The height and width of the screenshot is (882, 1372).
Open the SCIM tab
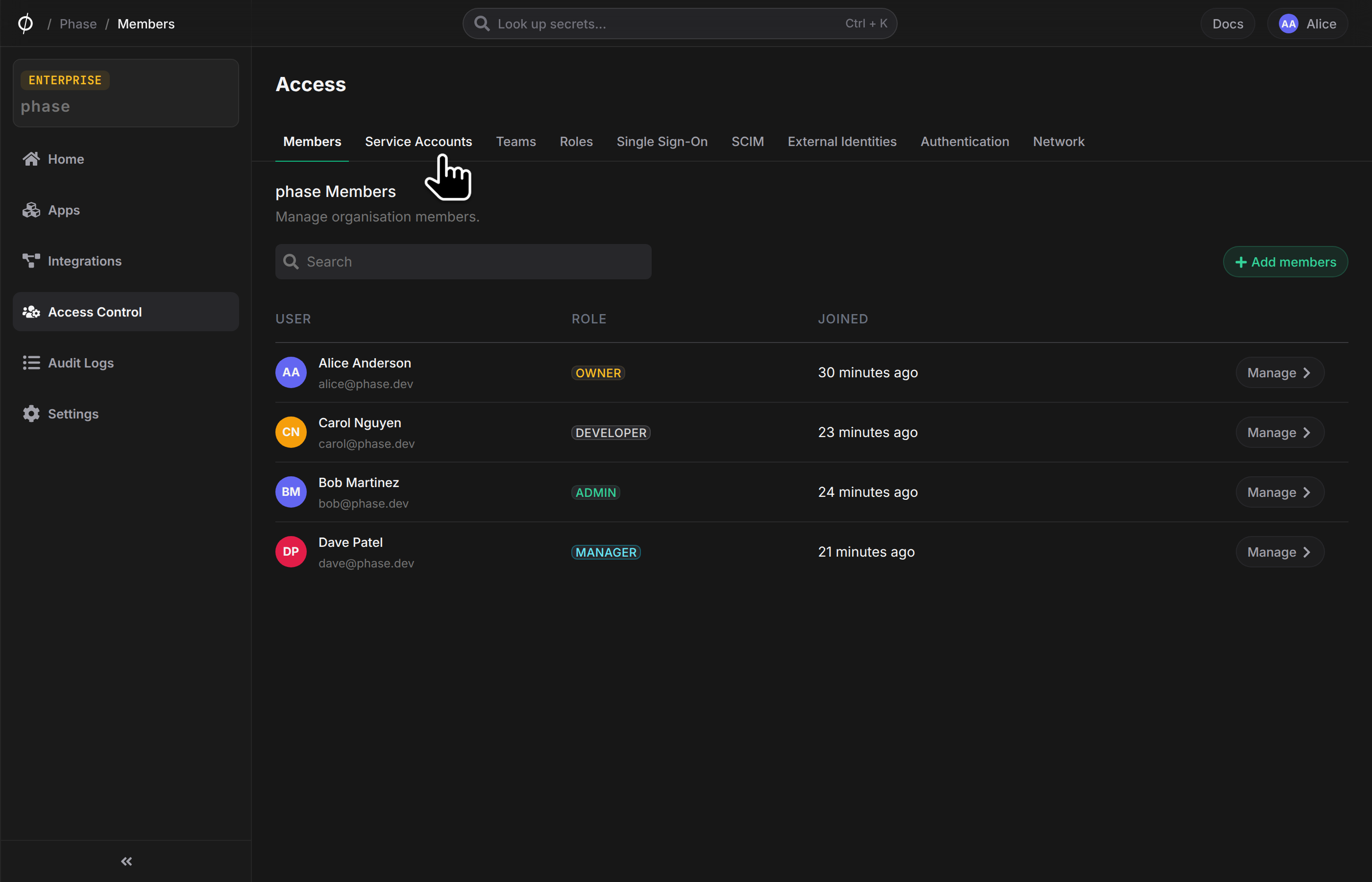pyautogui.click(x=747, y=142)
